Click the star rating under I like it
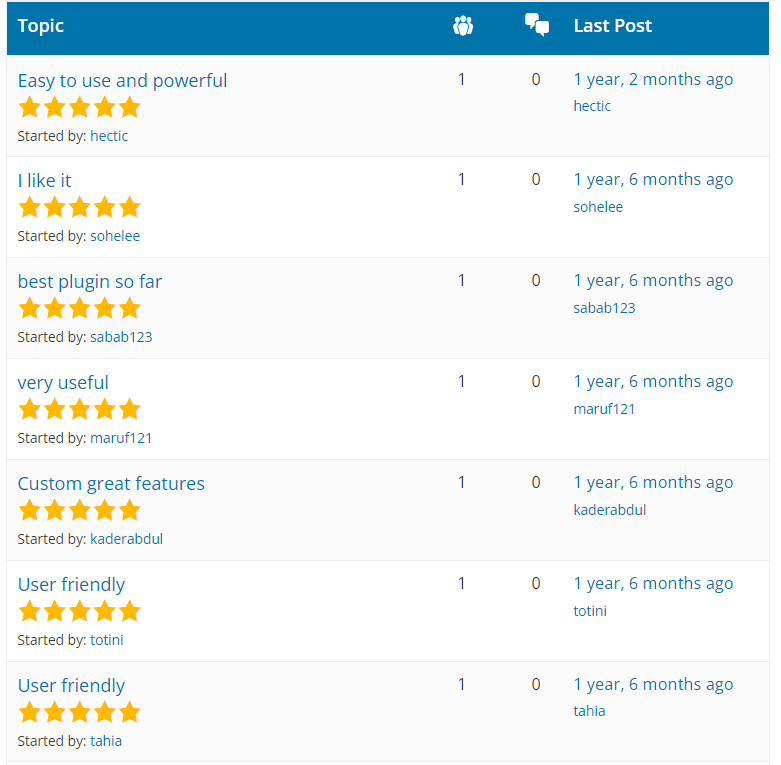Viewport: 781px width, 765px height. point(80,207)
